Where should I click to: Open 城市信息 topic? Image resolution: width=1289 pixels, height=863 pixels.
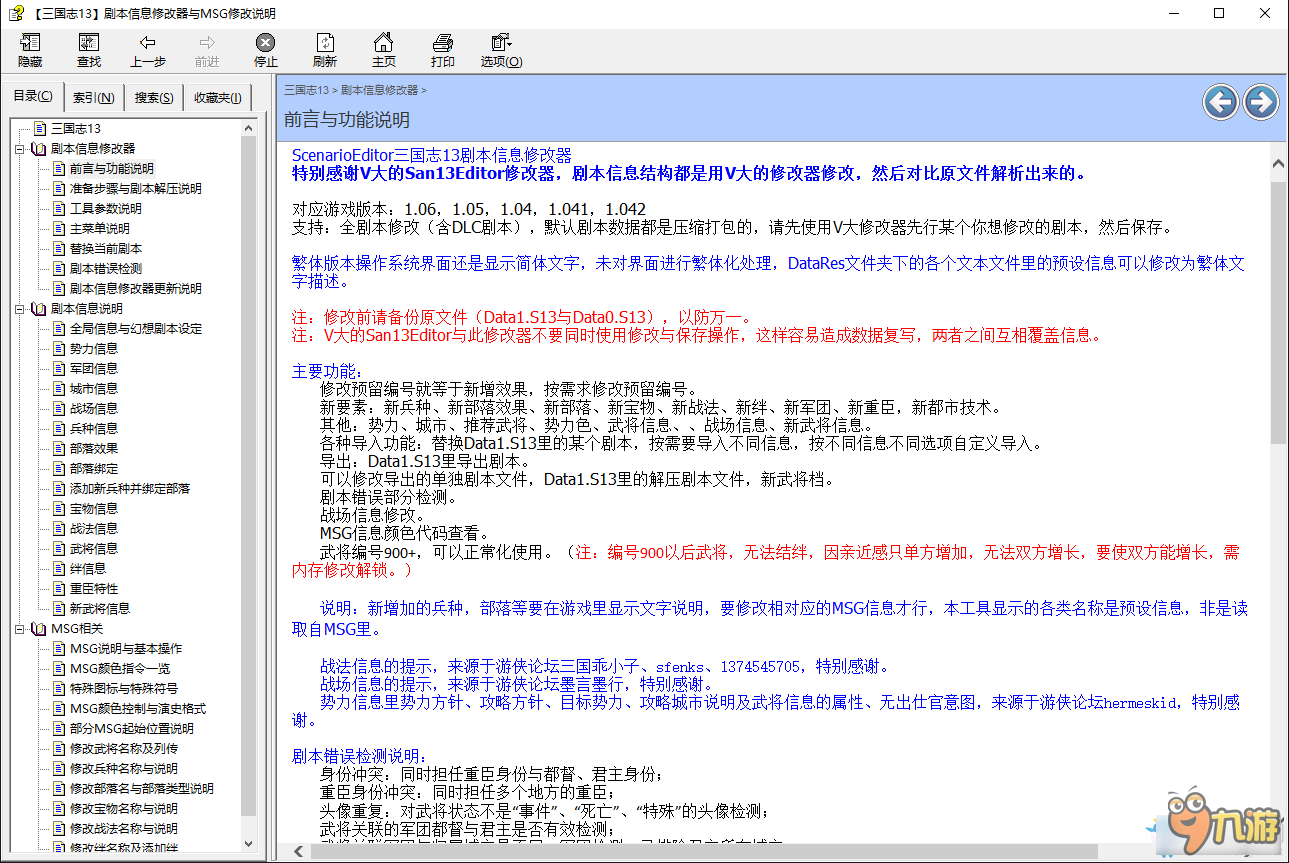pyautogui.click(x=94, y=389)
